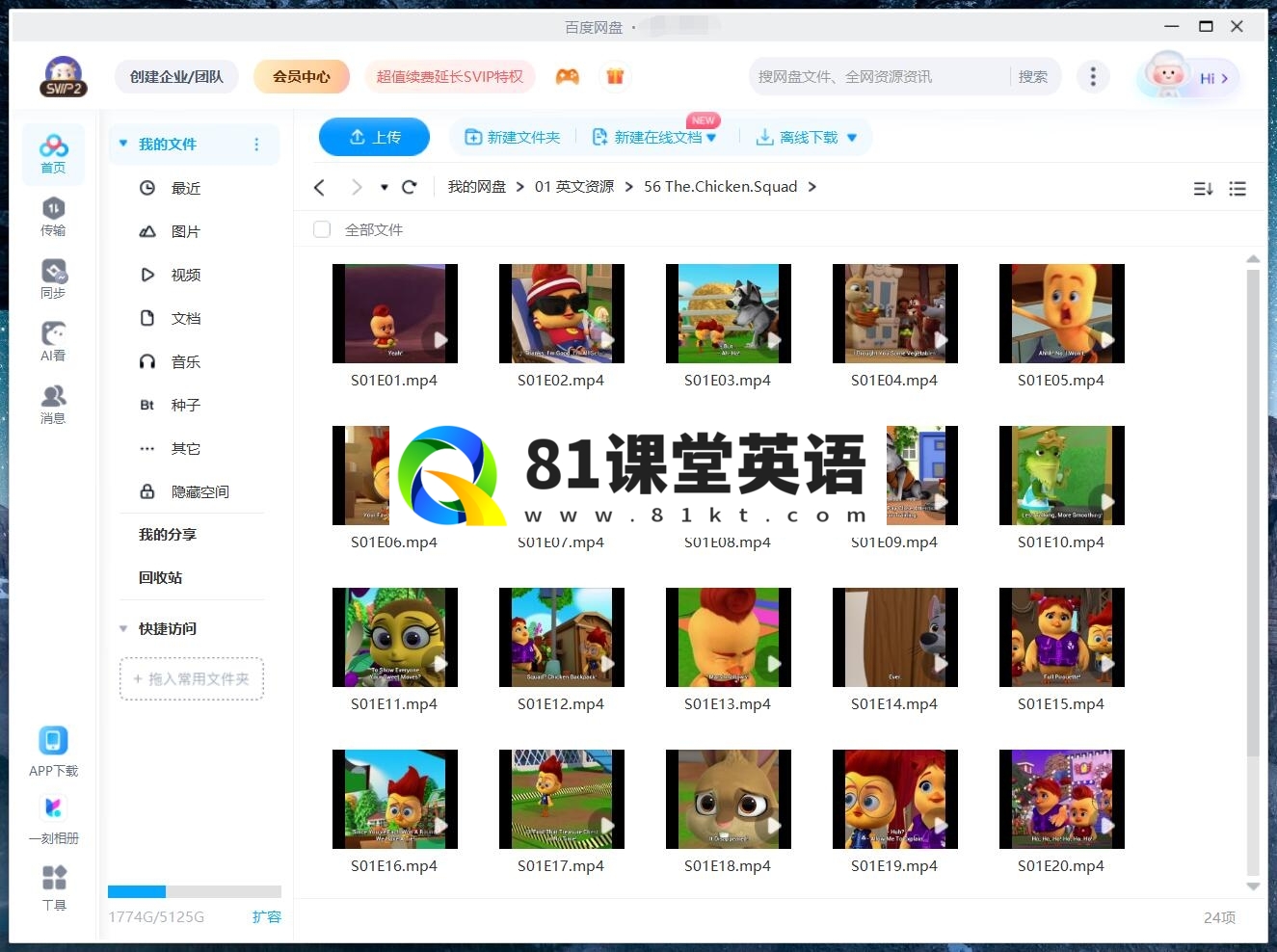This screenshot has height=952, width=1277.
Task: Open the 同步 sync sidebar icon
Action: click(53, 278)
